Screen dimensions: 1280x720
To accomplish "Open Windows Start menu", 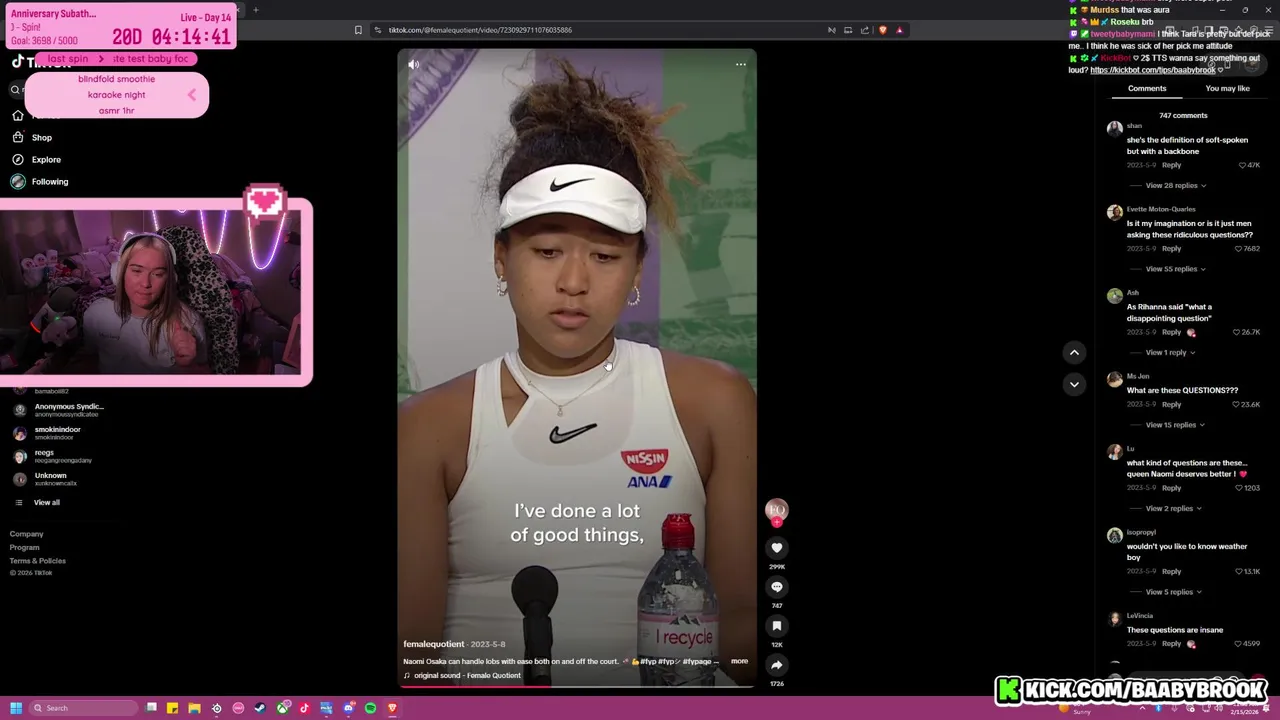I will click(x=16, y=708).
